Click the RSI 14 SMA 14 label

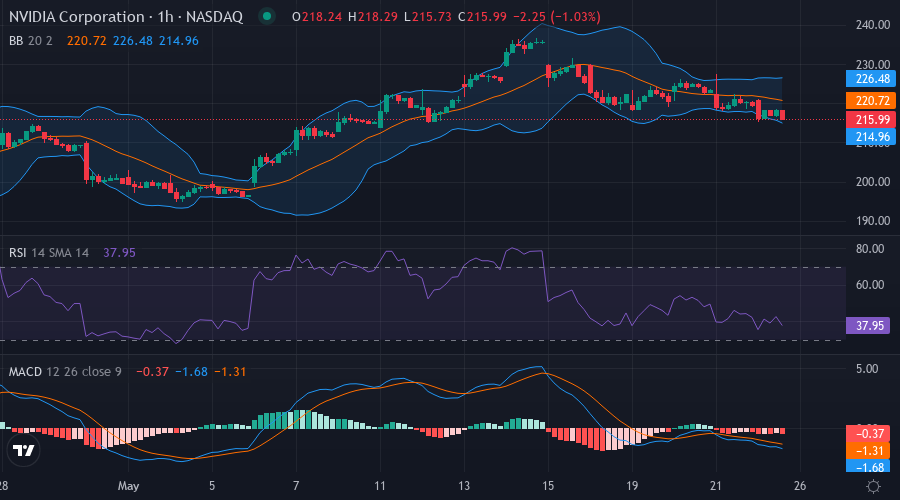pos(49,253)
